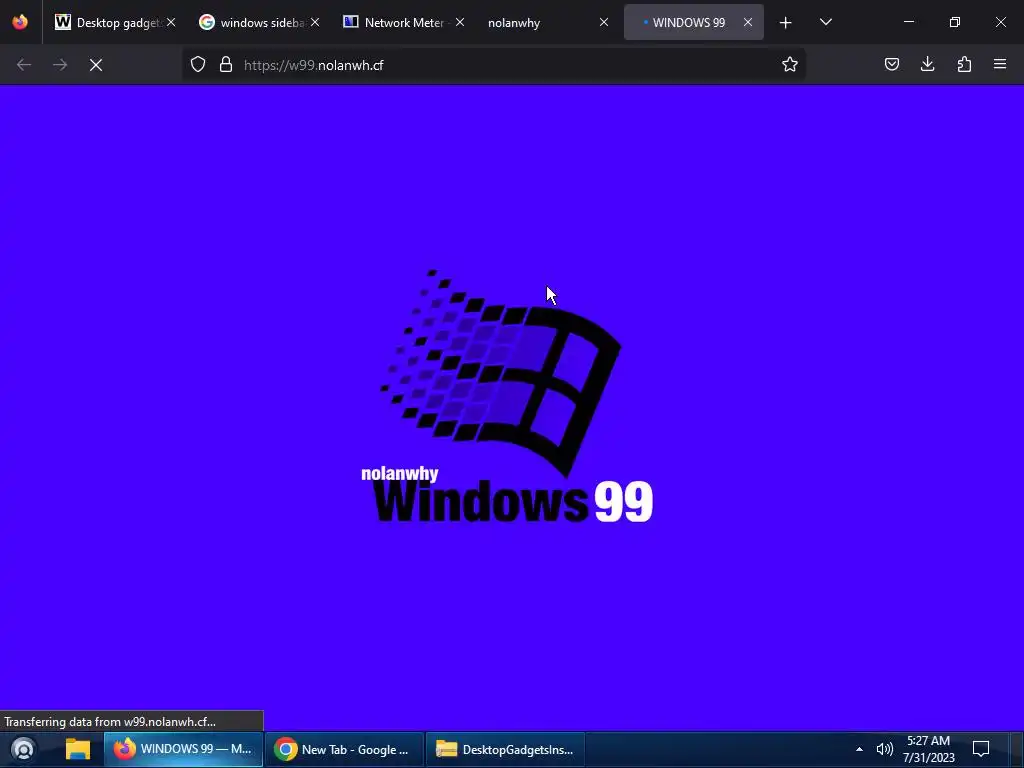This screenshot has height=768, width=1024.
Task: Show hidden system tray icons
Action: point(859,749)
